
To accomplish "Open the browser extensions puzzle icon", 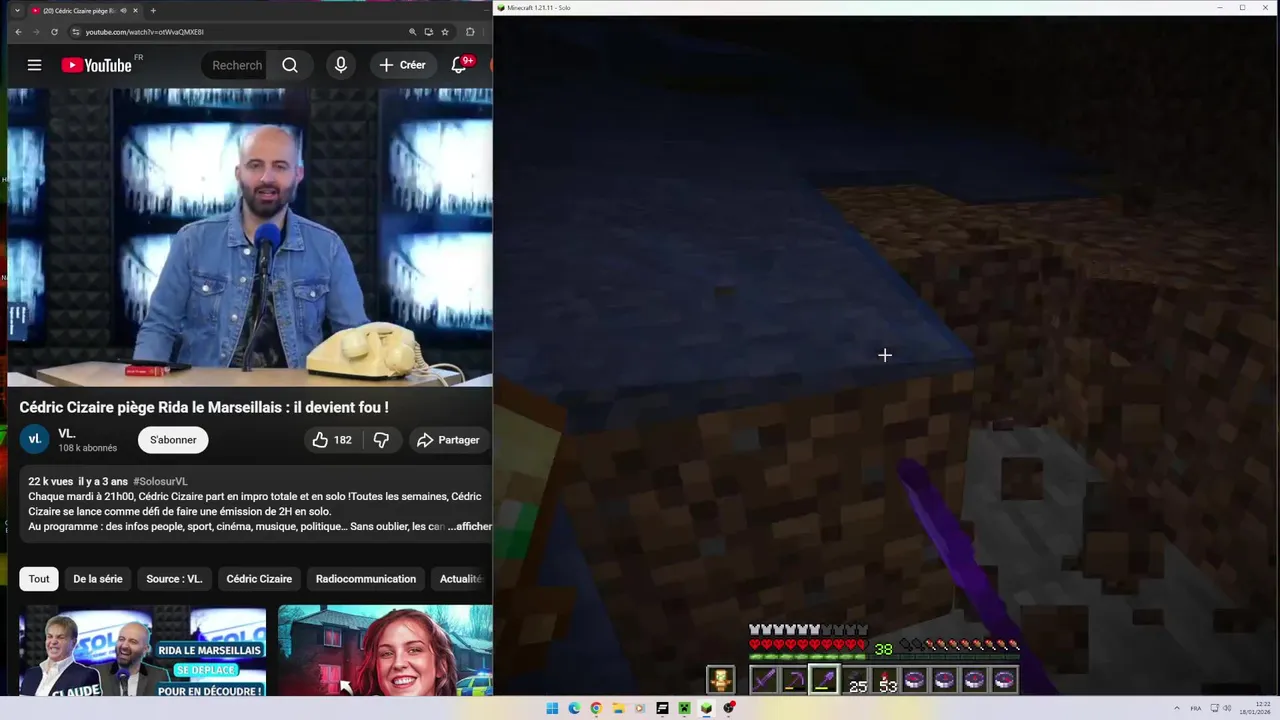I will (470, 32).
